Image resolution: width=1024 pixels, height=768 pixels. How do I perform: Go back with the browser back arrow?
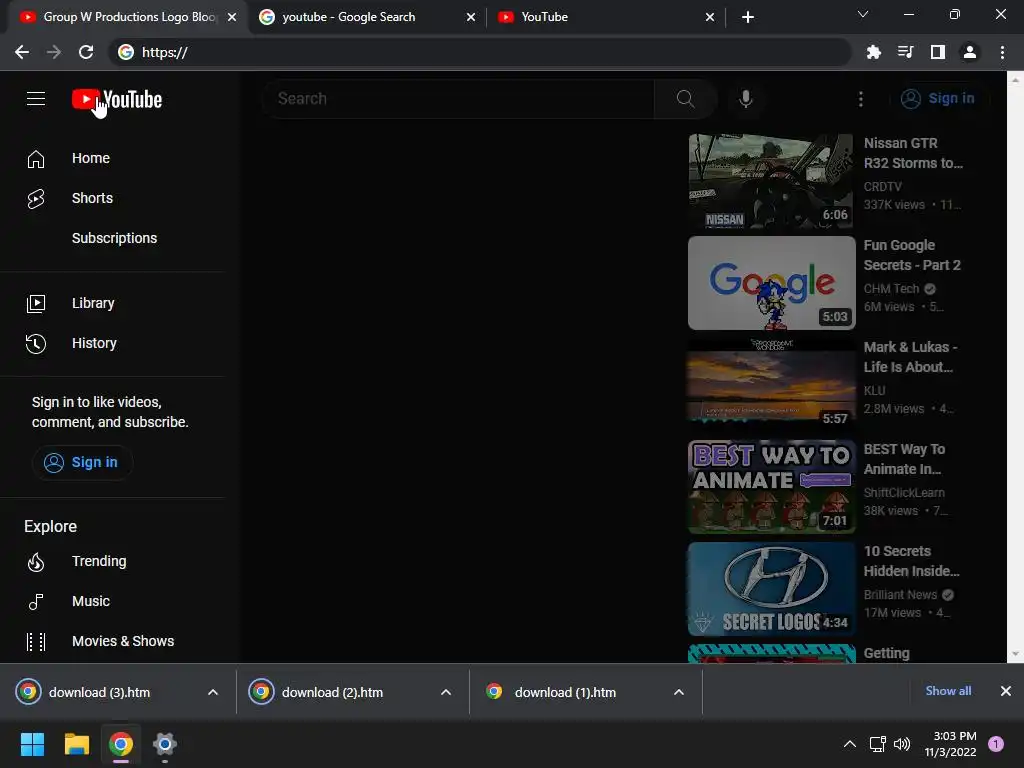click(22, 52)
